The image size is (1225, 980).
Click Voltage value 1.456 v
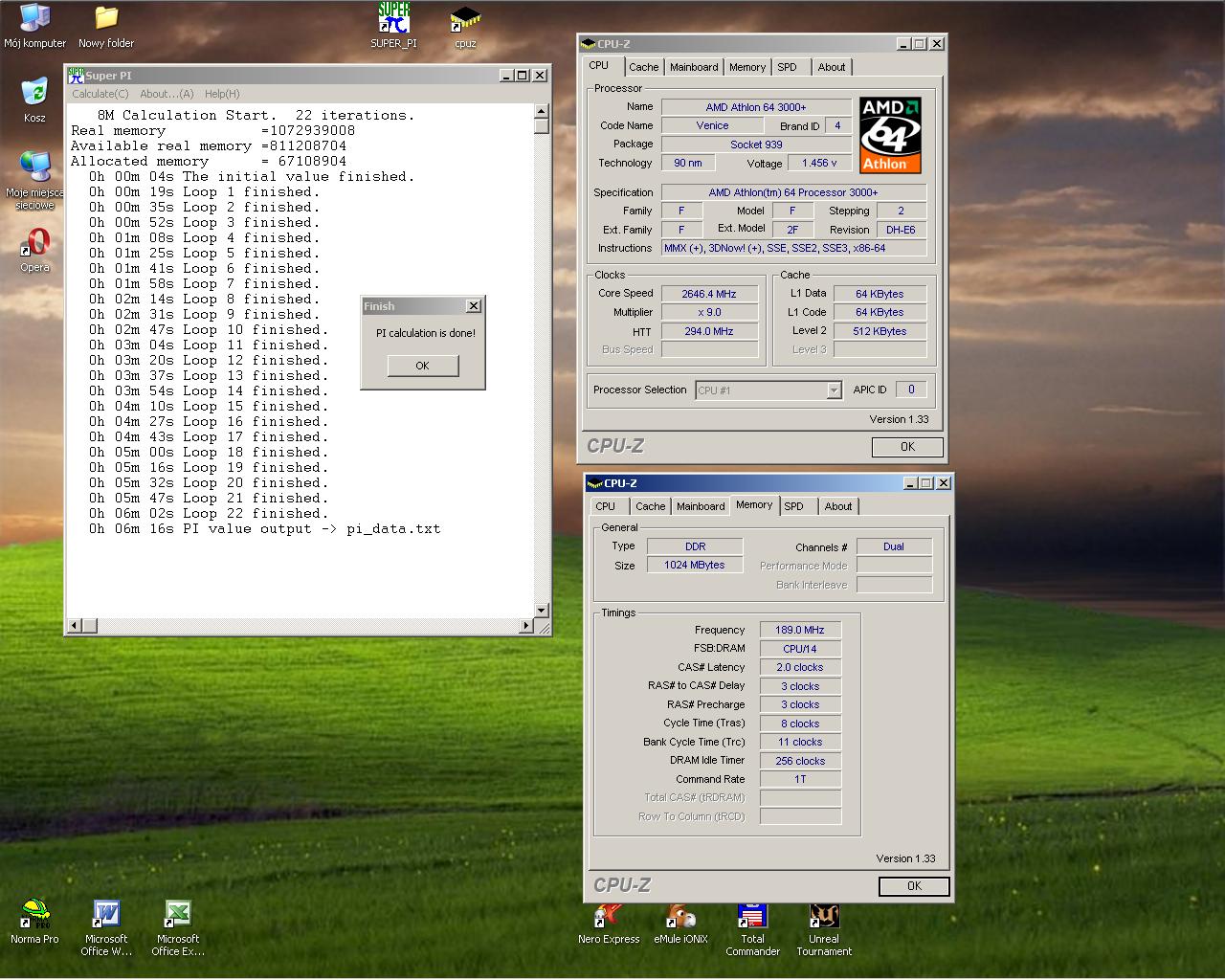pos(819,163)
